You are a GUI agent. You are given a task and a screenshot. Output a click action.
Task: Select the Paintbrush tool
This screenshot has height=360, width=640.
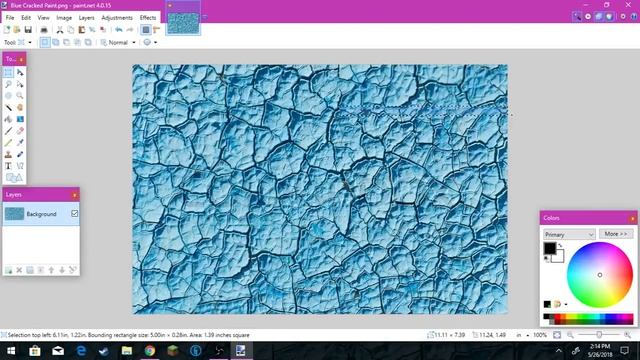tap(8, 131)
